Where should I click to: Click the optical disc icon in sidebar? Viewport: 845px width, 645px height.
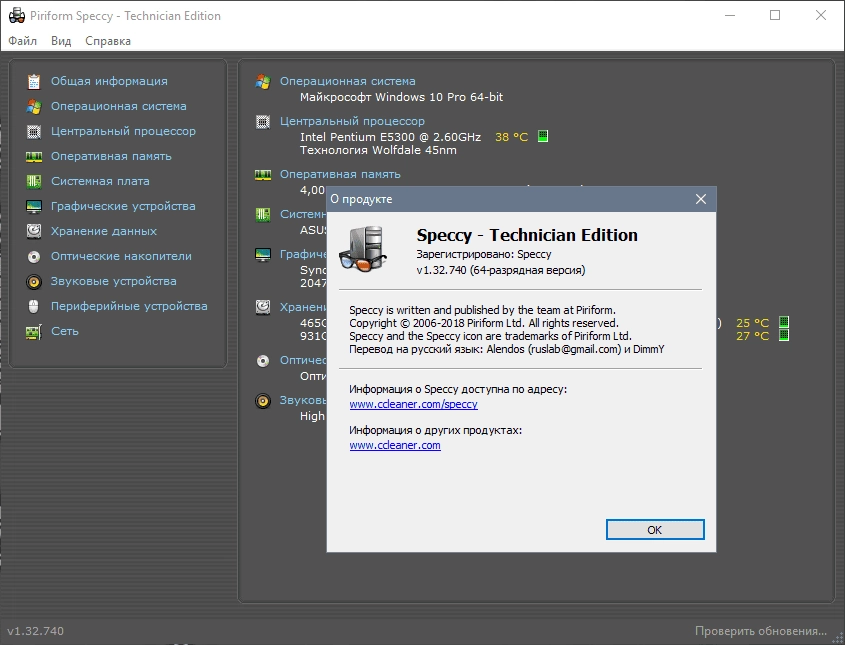(34, 256)
